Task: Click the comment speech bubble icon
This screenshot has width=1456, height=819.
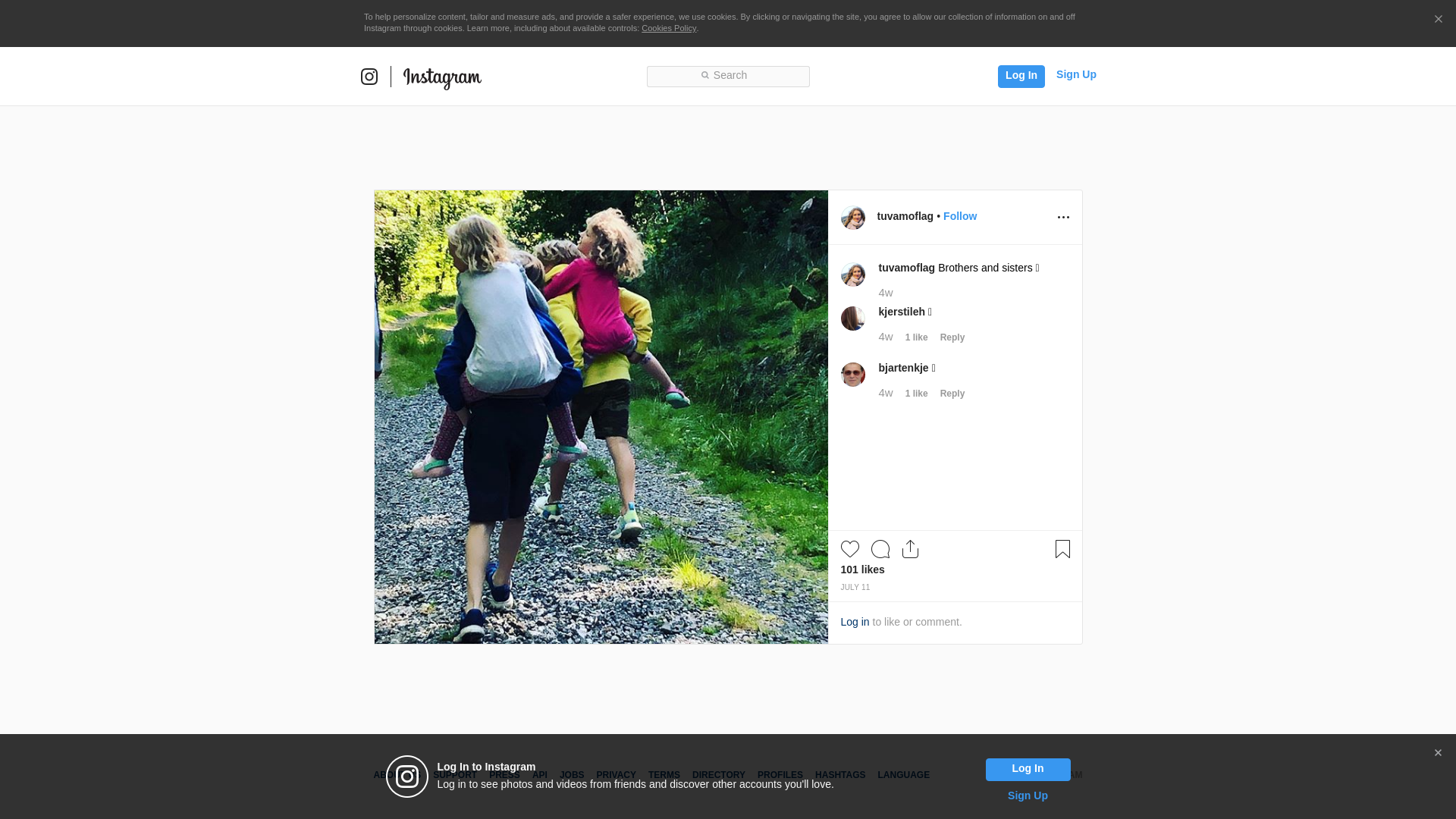Action: tap(880, 549)
